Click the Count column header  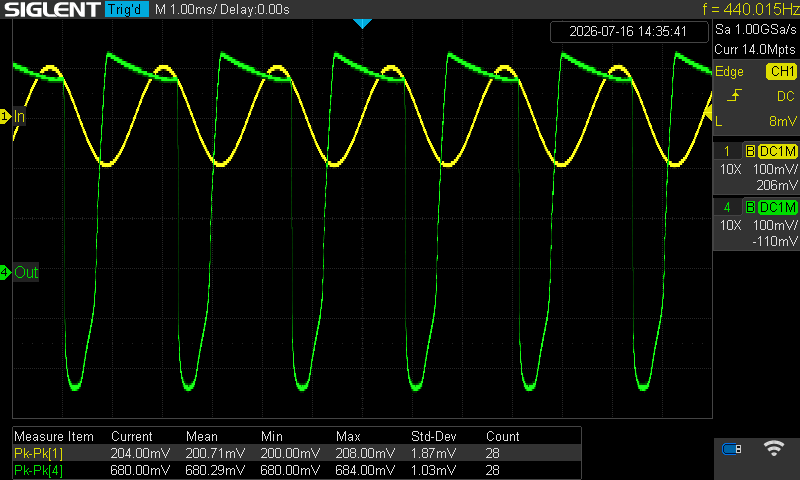click(x=503, y=437)
